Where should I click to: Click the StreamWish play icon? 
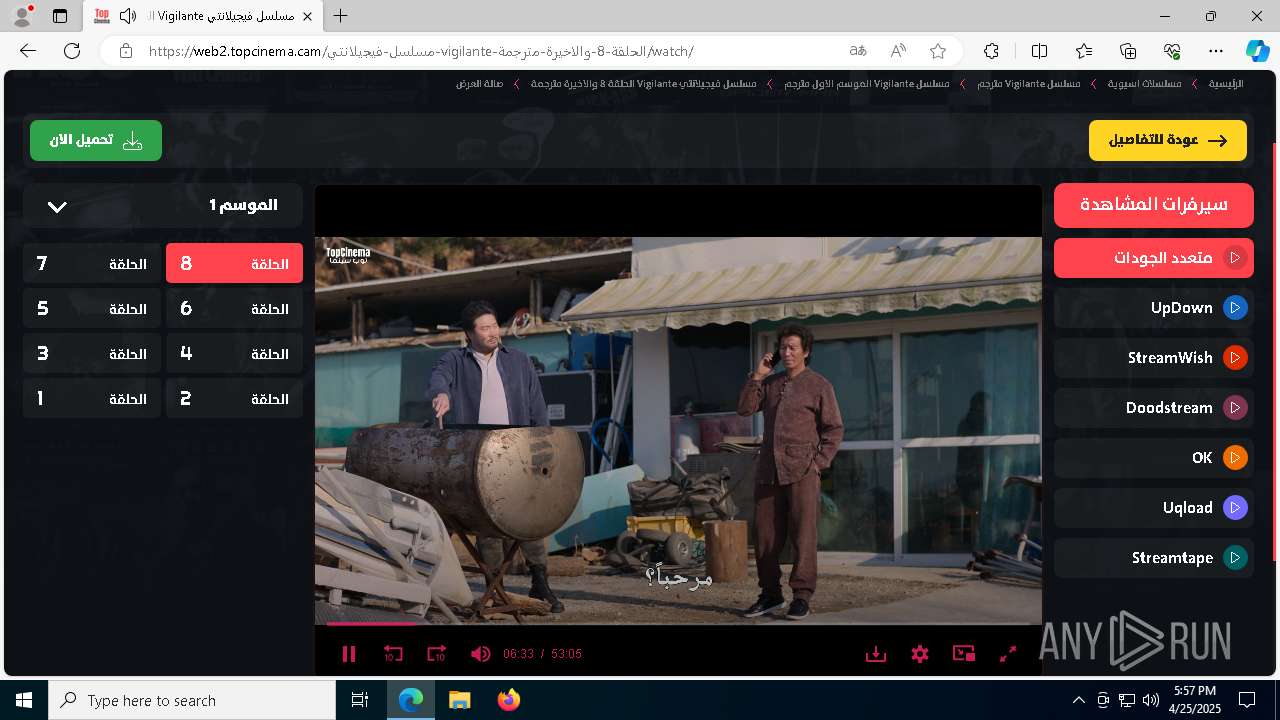coord(1235,358)
